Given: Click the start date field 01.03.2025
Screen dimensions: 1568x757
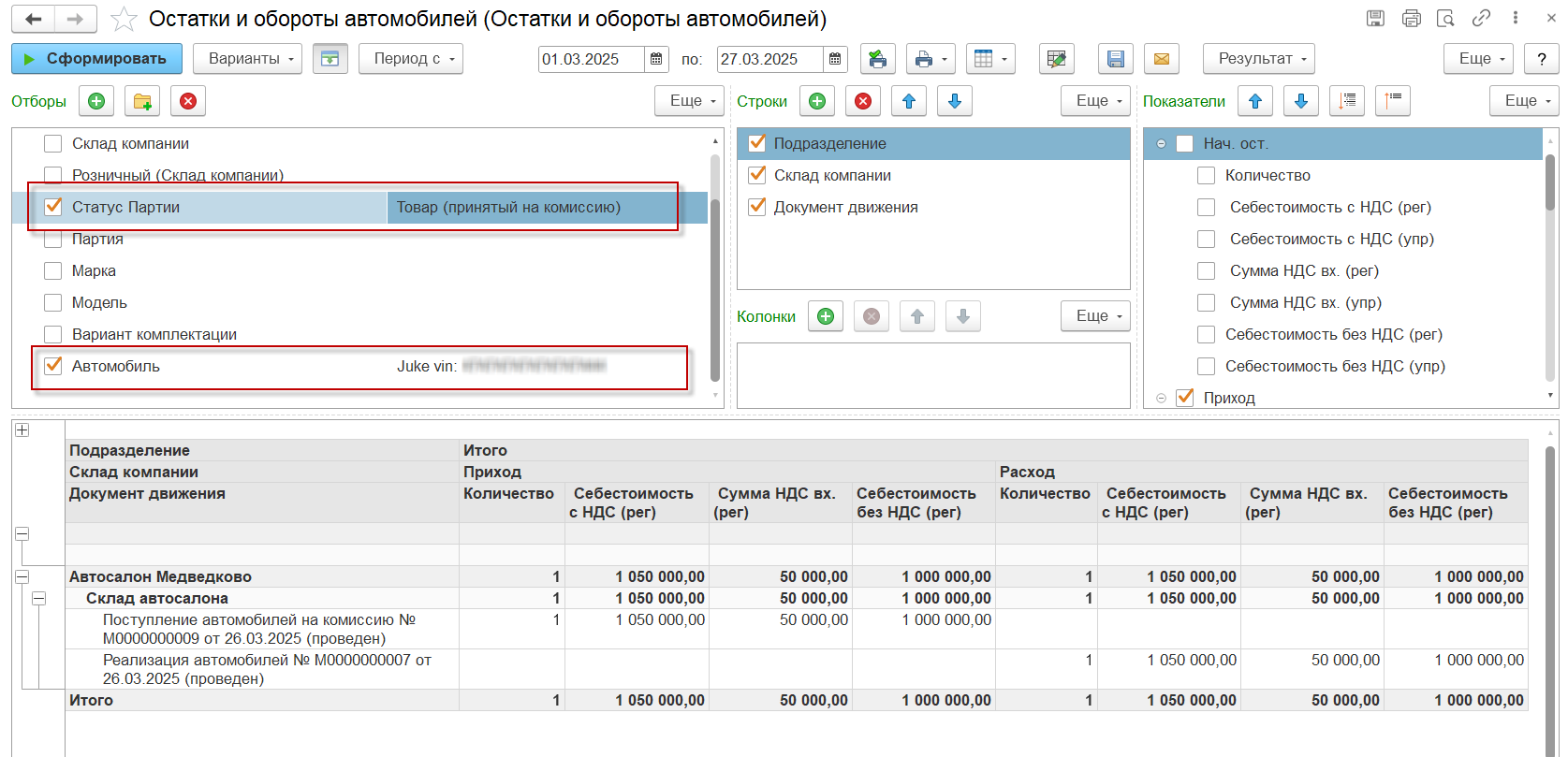Looking at the screenshot, I should pos(592,59).
